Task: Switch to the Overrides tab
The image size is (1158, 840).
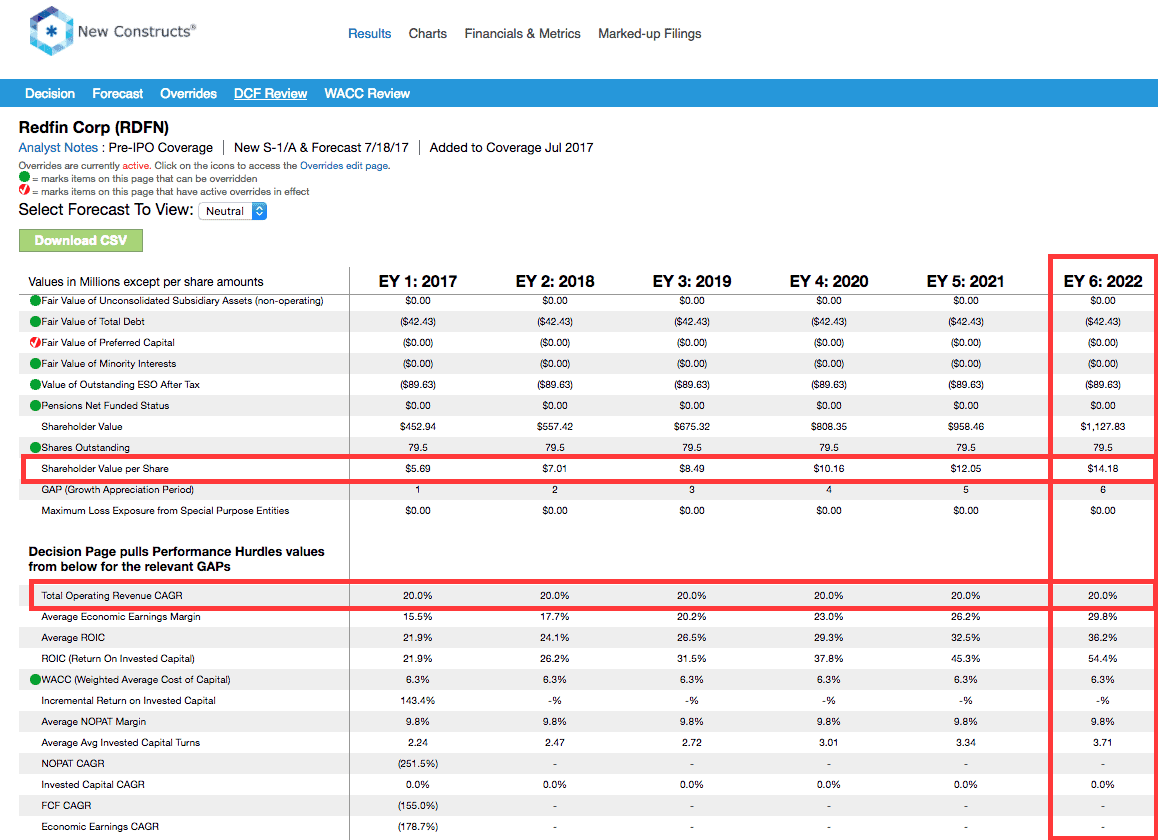Action: click(188, 93)
